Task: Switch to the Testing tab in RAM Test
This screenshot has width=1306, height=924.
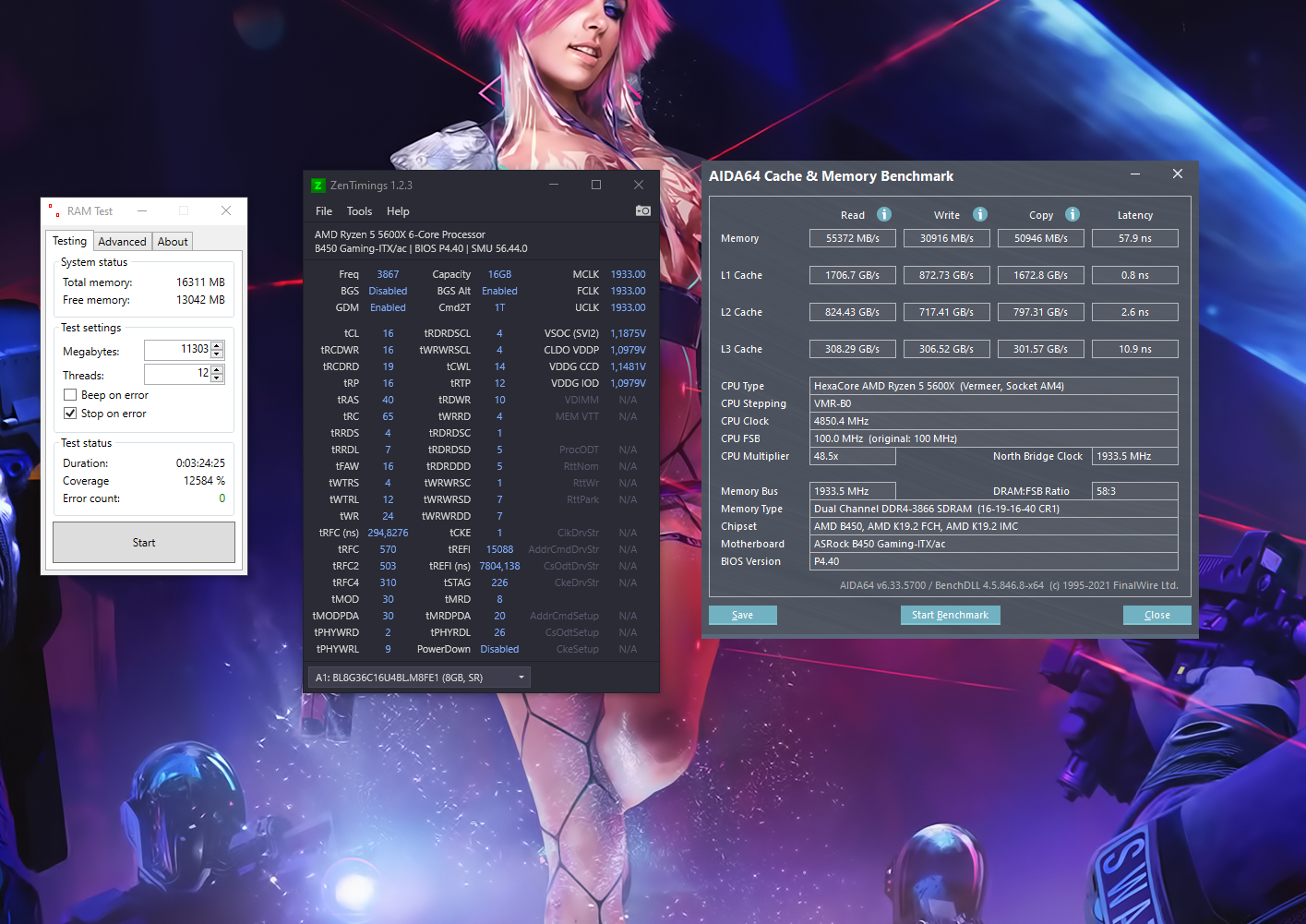Action: pos(69,241)
